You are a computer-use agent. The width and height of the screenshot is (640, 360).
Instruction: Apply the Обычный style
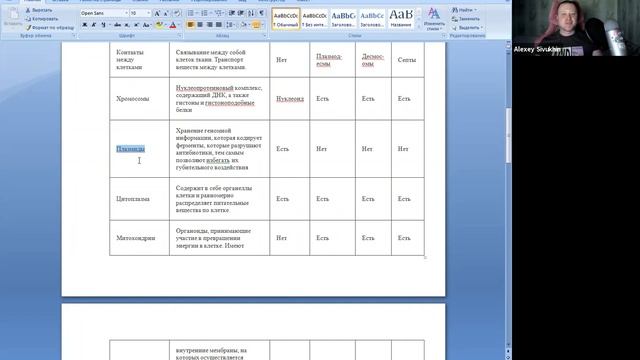click(x=286, y=19)
